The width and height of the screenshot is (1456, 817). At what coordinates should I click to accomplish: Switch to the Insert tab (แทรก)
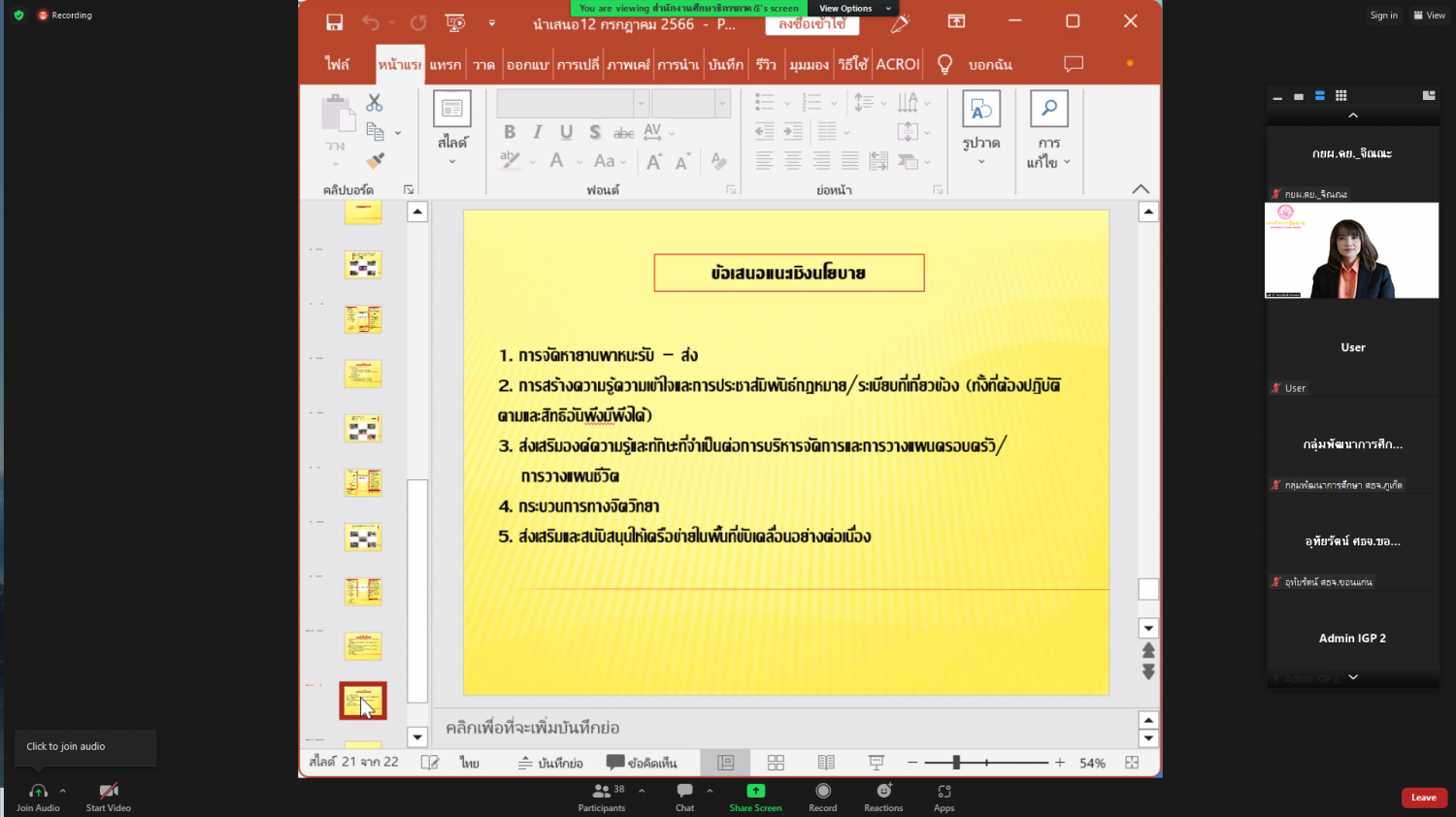(x=446, y=64)
